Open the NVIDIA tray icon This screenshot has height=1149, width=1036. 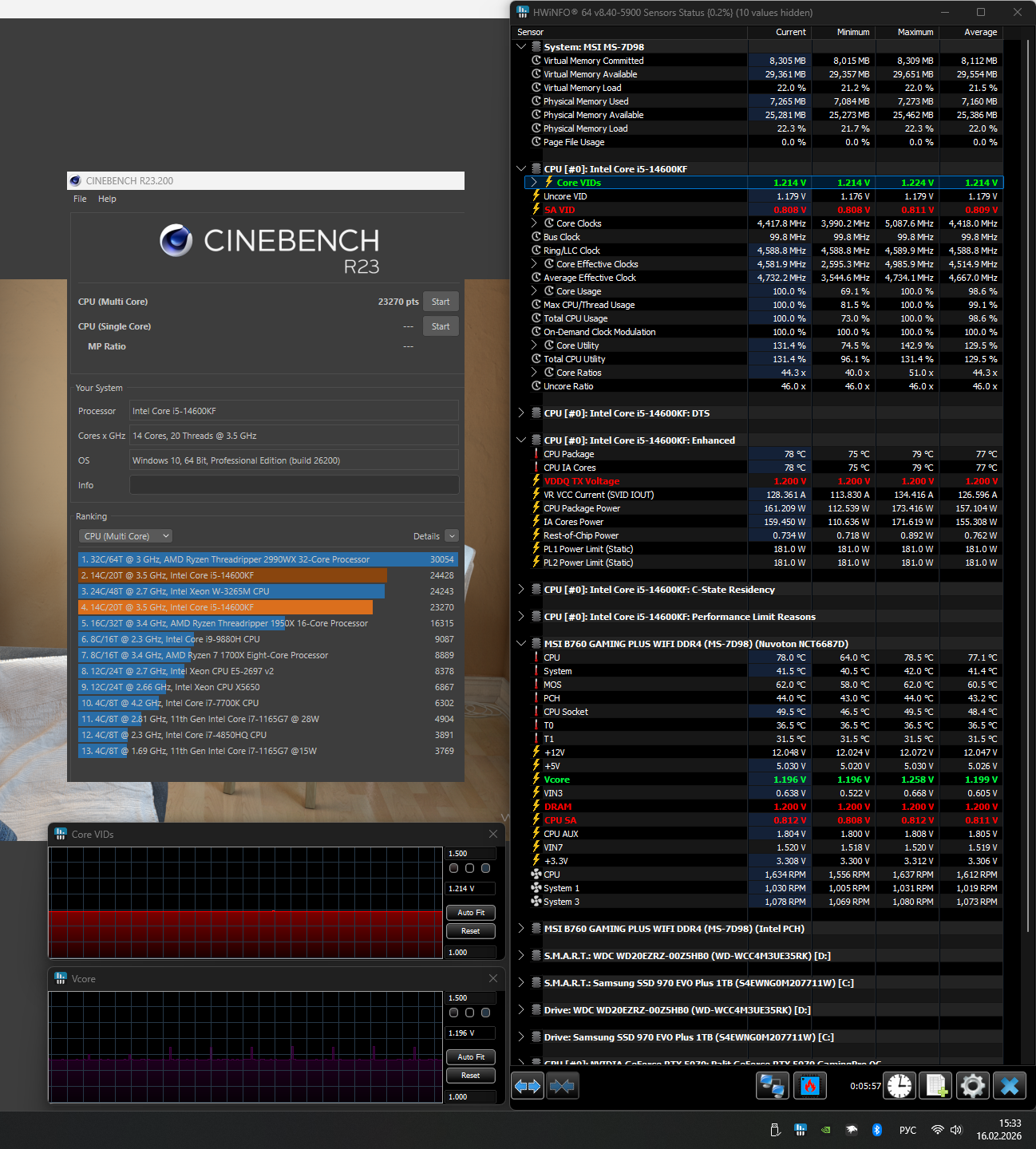[826, 1130]
